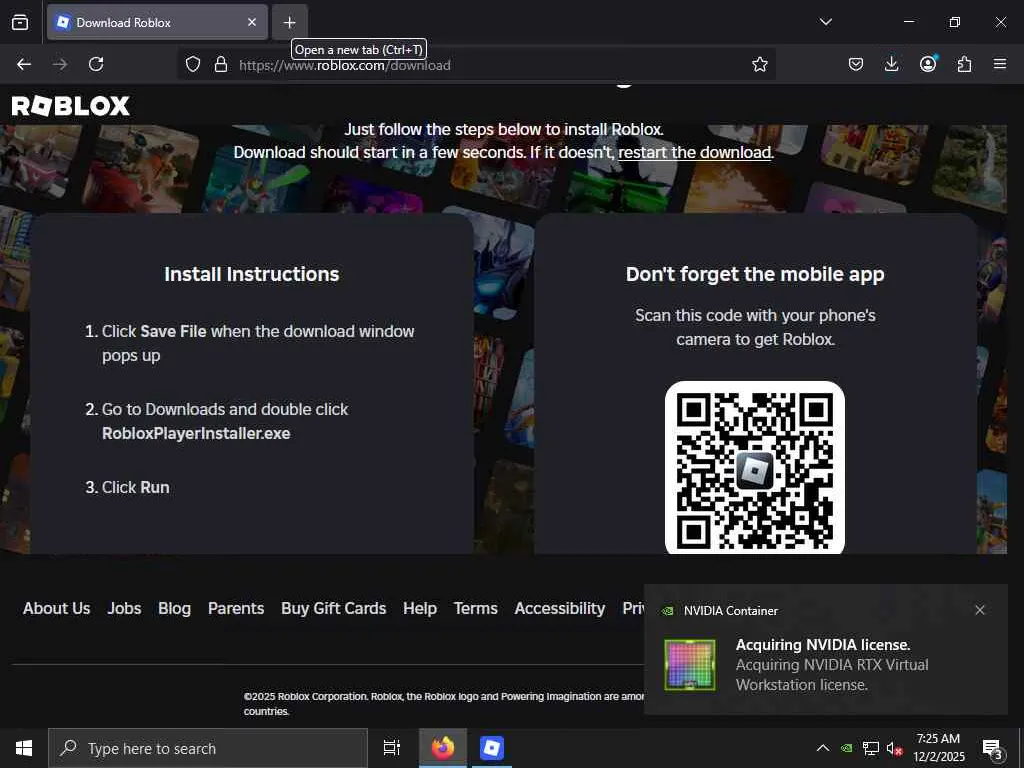The image size is (1024, 768).
Task: Open Buy Gift Cards footer link
Action: tap(334, 609)
